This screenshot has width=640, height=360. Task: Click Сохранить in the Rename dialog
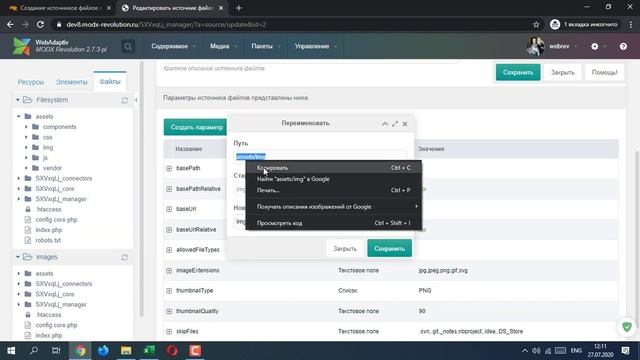click(389, 249)
